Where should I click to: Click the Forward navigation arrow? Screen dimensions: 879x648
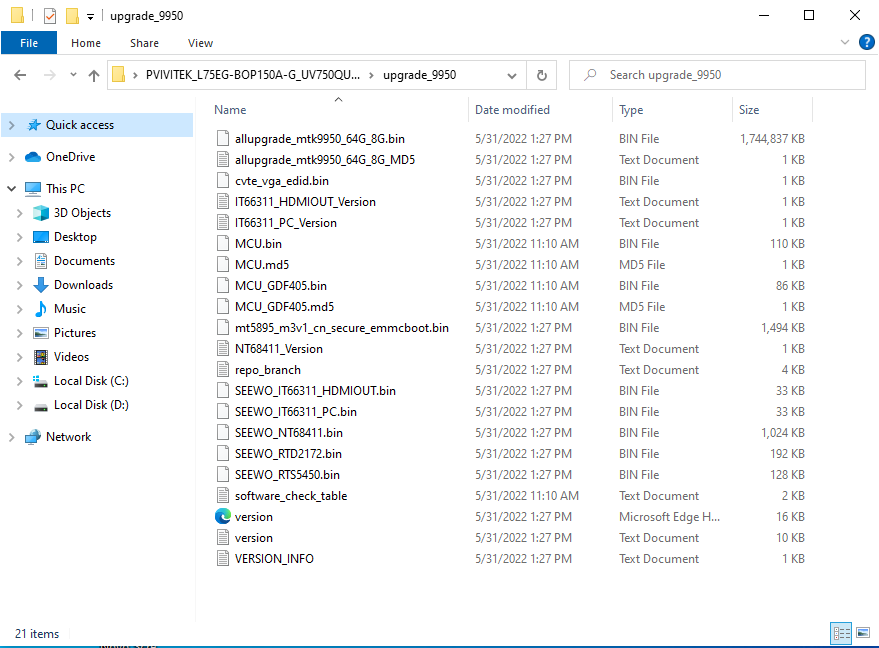pyautogui.click(x=50, y=75)
